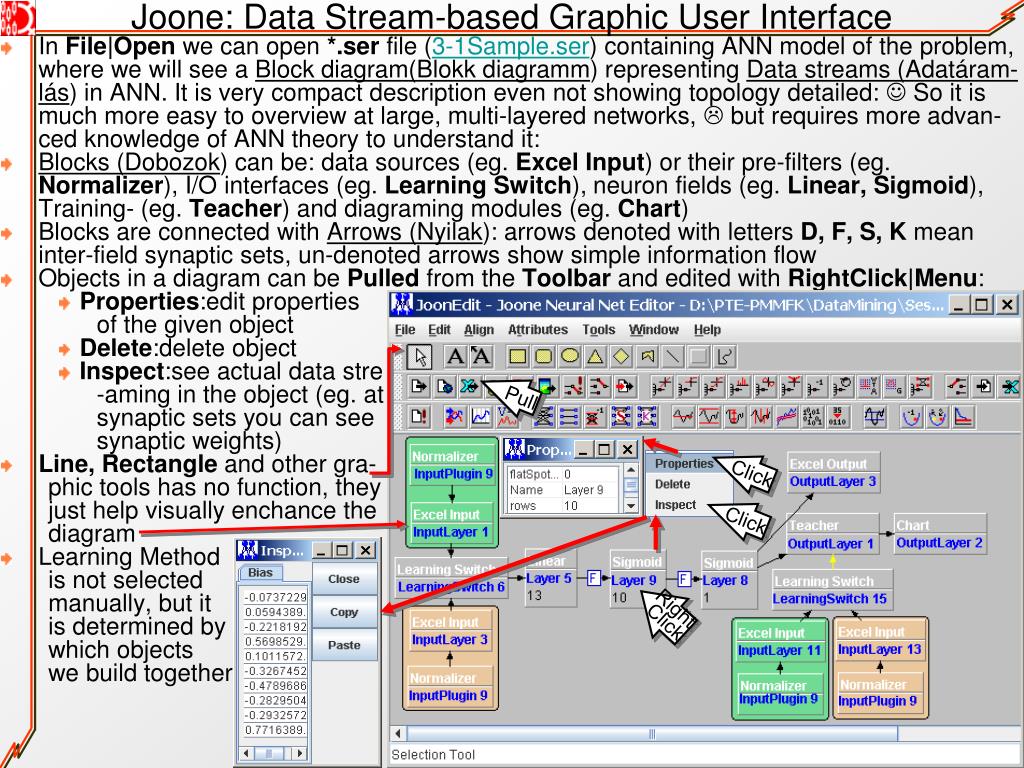Click the bias value '-0.0737229'

(275, 597)
